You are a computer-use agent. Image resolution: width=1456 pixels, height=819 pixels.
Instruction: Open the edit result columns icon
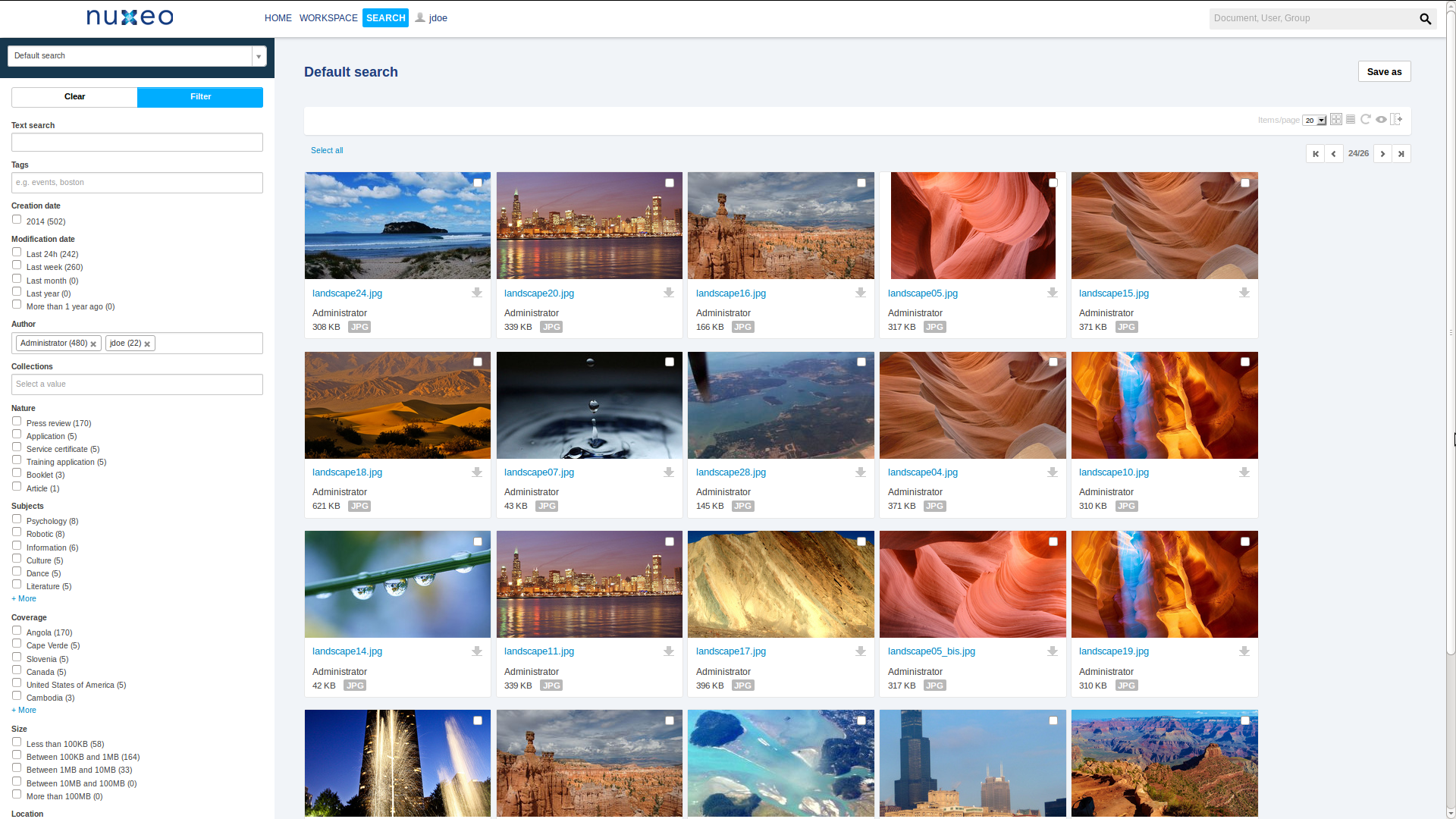[1396, 120]
